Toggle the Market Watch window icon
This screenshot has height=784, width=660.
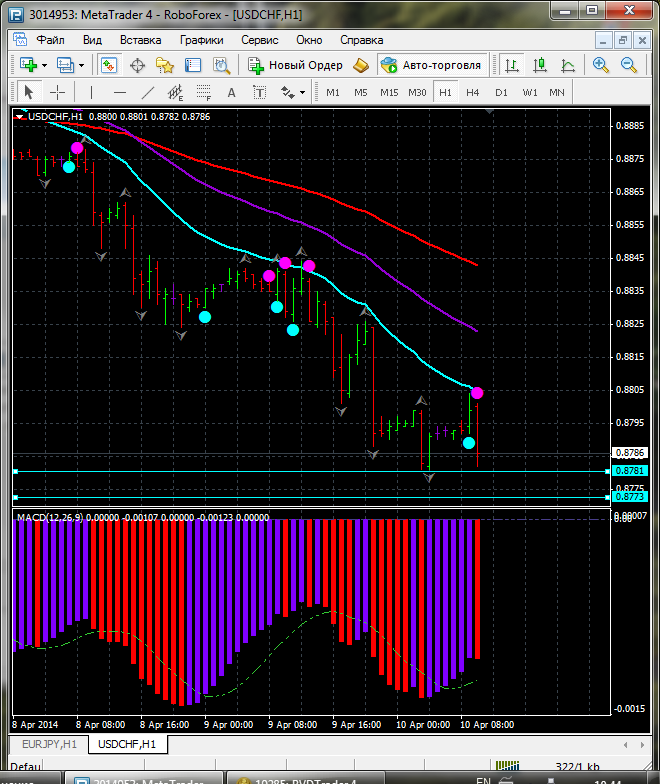click(x=109, y=65)
